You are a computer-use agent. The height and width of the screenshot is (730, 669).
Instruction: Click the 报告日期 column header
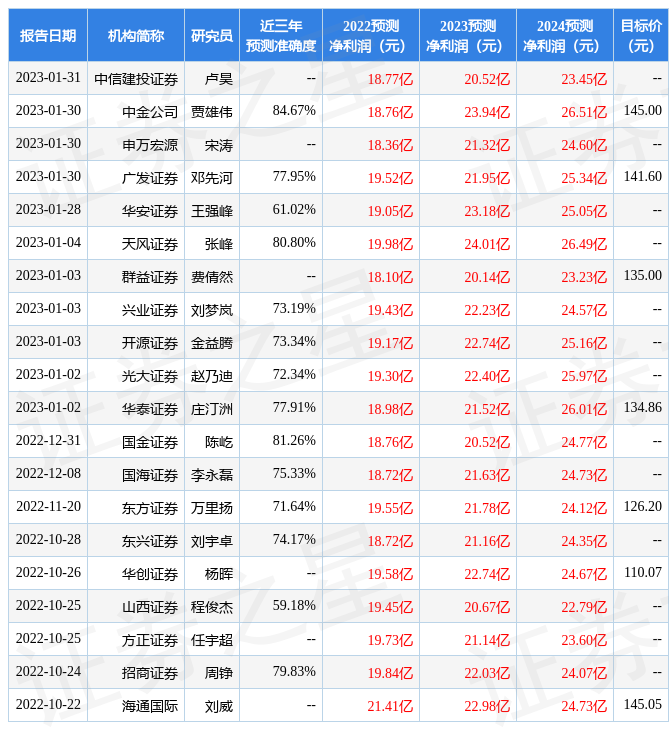(48, 35)
